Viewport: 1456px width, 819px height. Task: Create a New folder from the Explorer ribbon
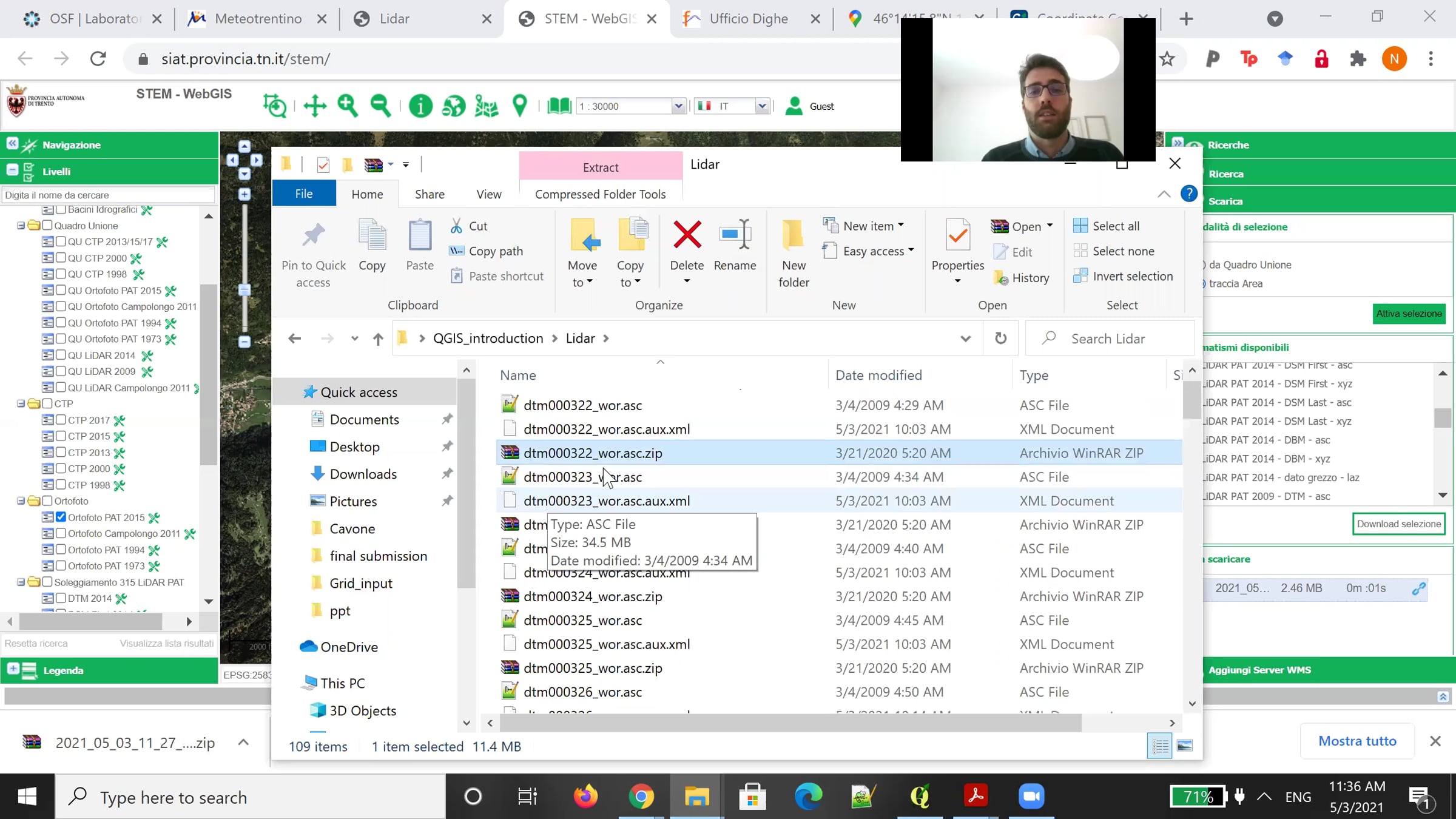click(x=794, y=254)
